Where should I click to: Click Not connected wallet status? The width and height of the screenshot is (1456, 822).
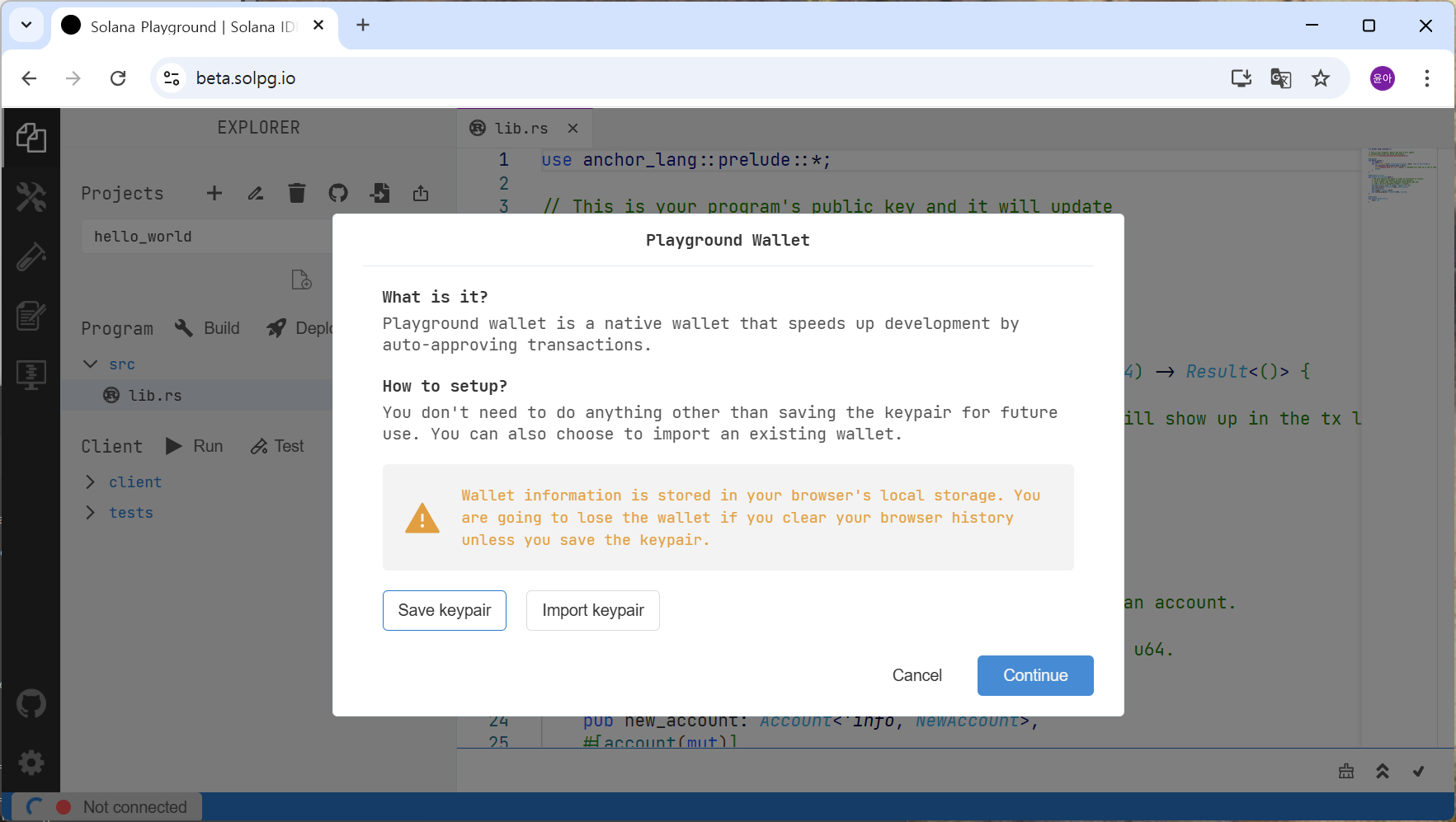106,807
